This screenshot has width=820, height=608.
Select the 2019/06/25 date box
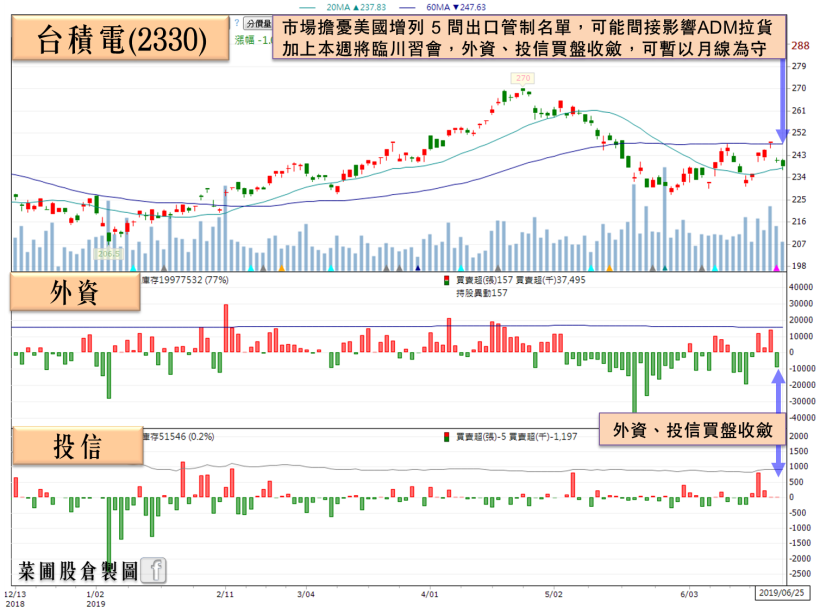781,593
